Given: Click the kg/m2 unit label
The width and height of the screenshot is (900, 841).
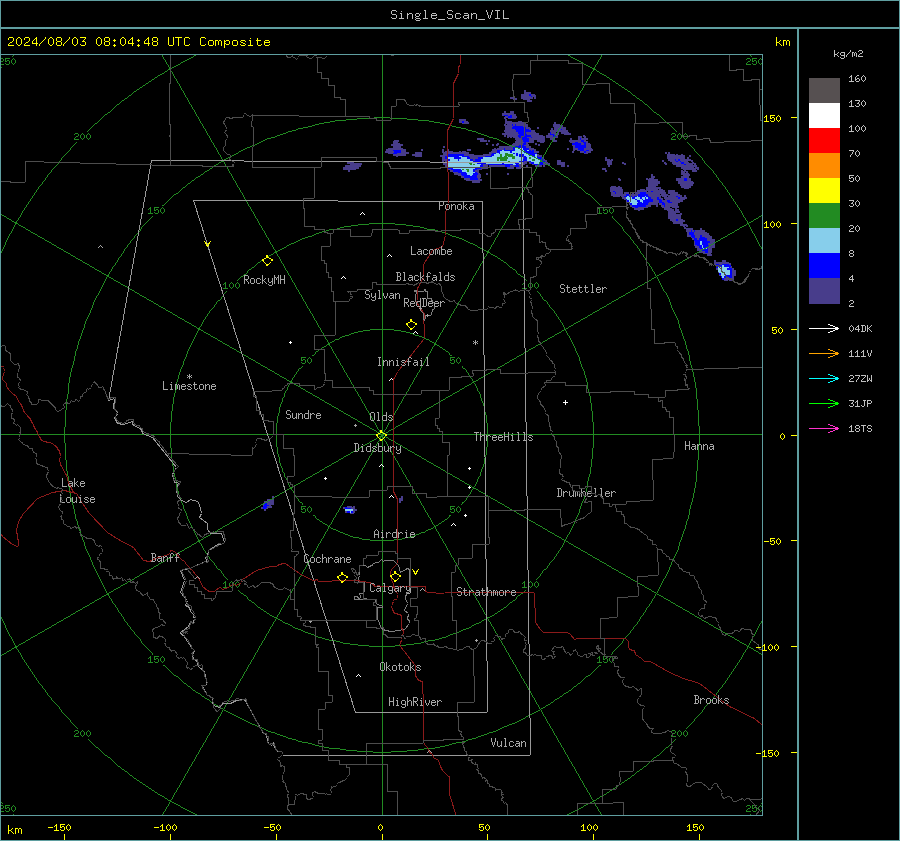Looking at the screenshot, I should tap(848, 54).
